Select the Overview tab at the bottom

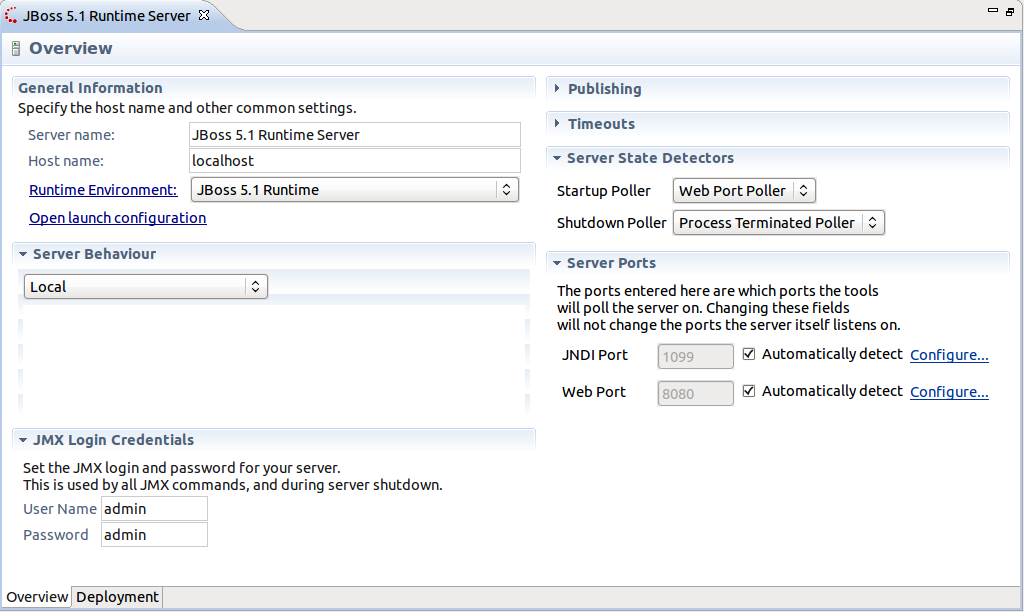click(x=37, y=597)
